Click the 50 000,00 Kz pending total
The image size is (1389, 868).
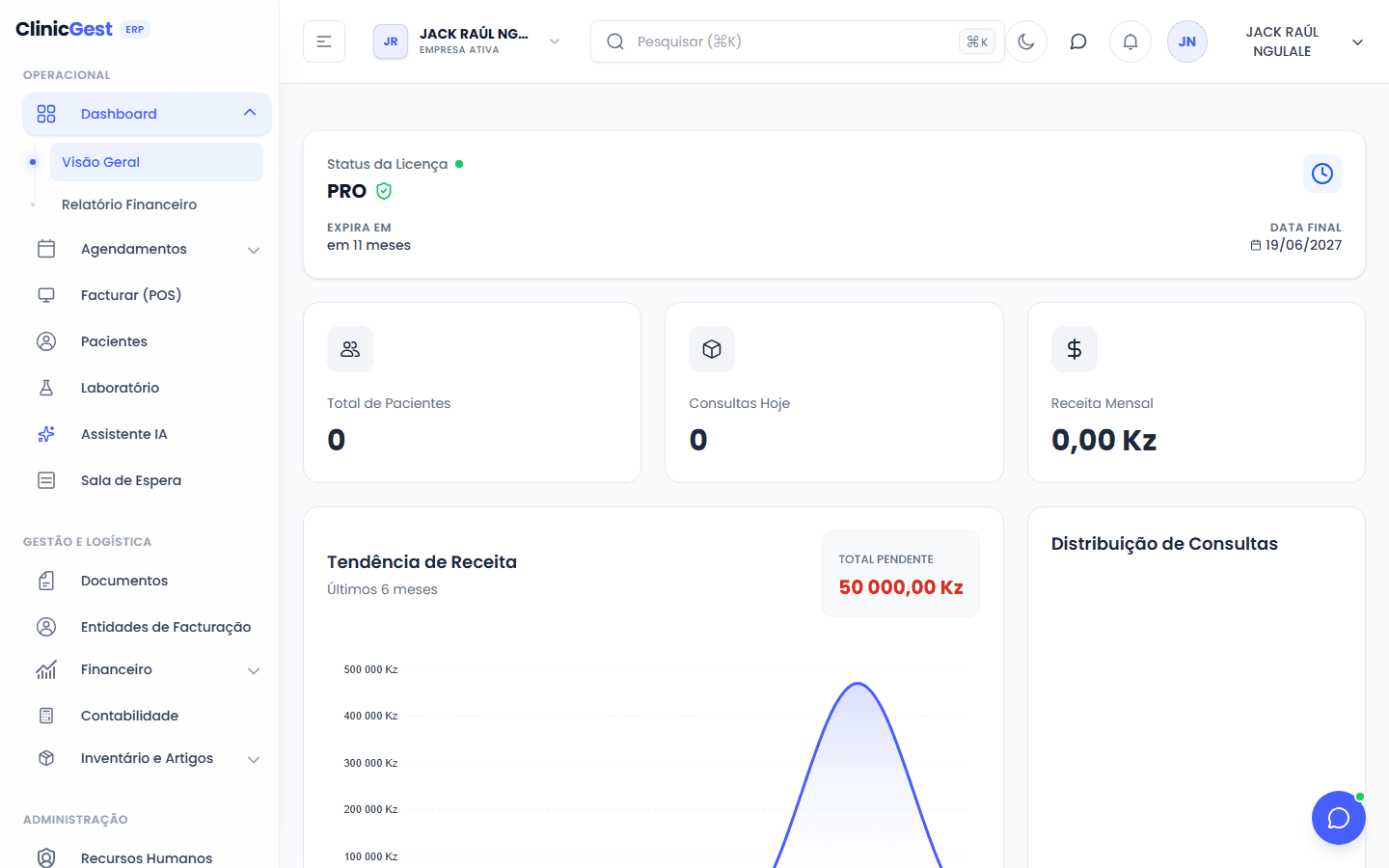click(901, 587)
